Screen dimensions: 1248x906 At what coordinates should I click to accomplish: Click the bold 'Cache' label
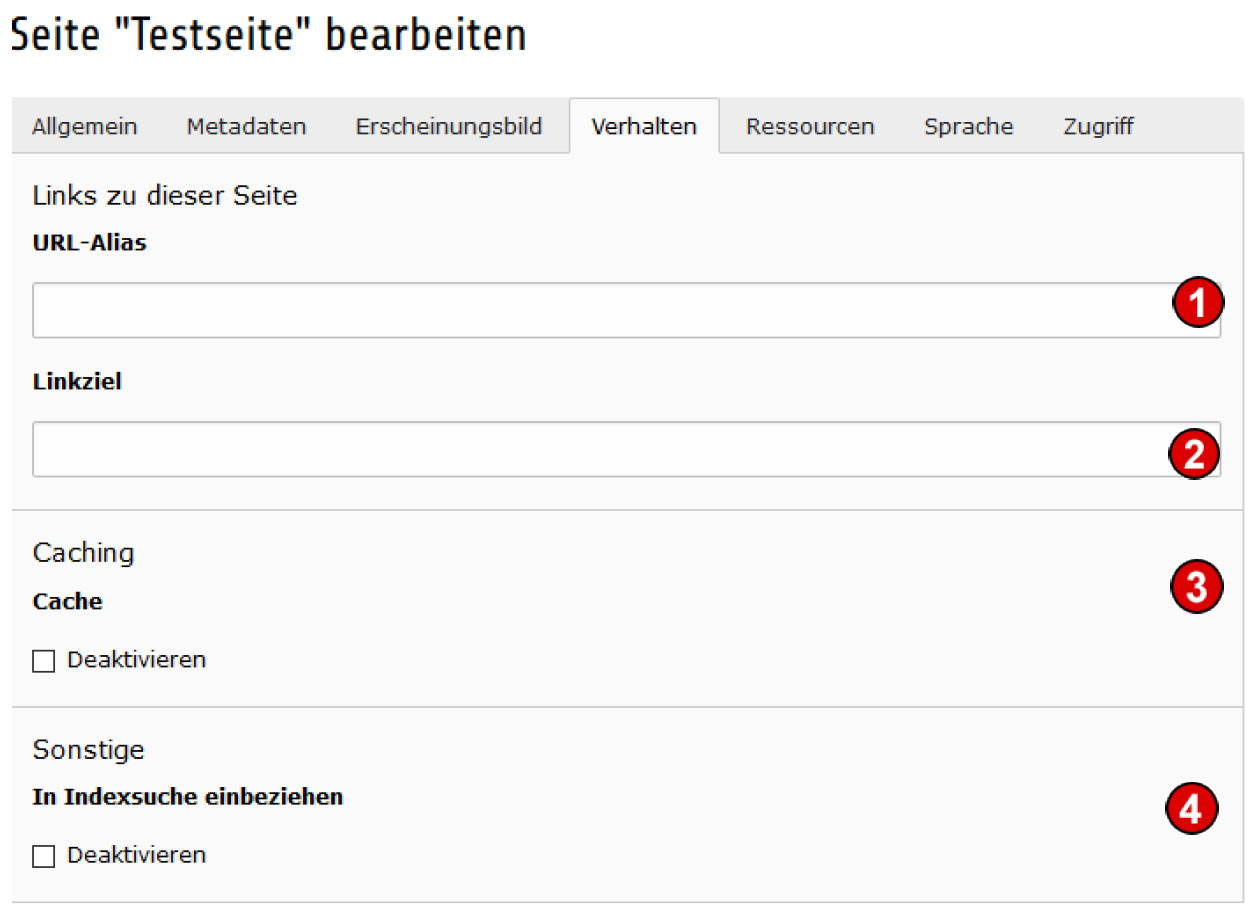pyautogui.click(x=68, y=601)
